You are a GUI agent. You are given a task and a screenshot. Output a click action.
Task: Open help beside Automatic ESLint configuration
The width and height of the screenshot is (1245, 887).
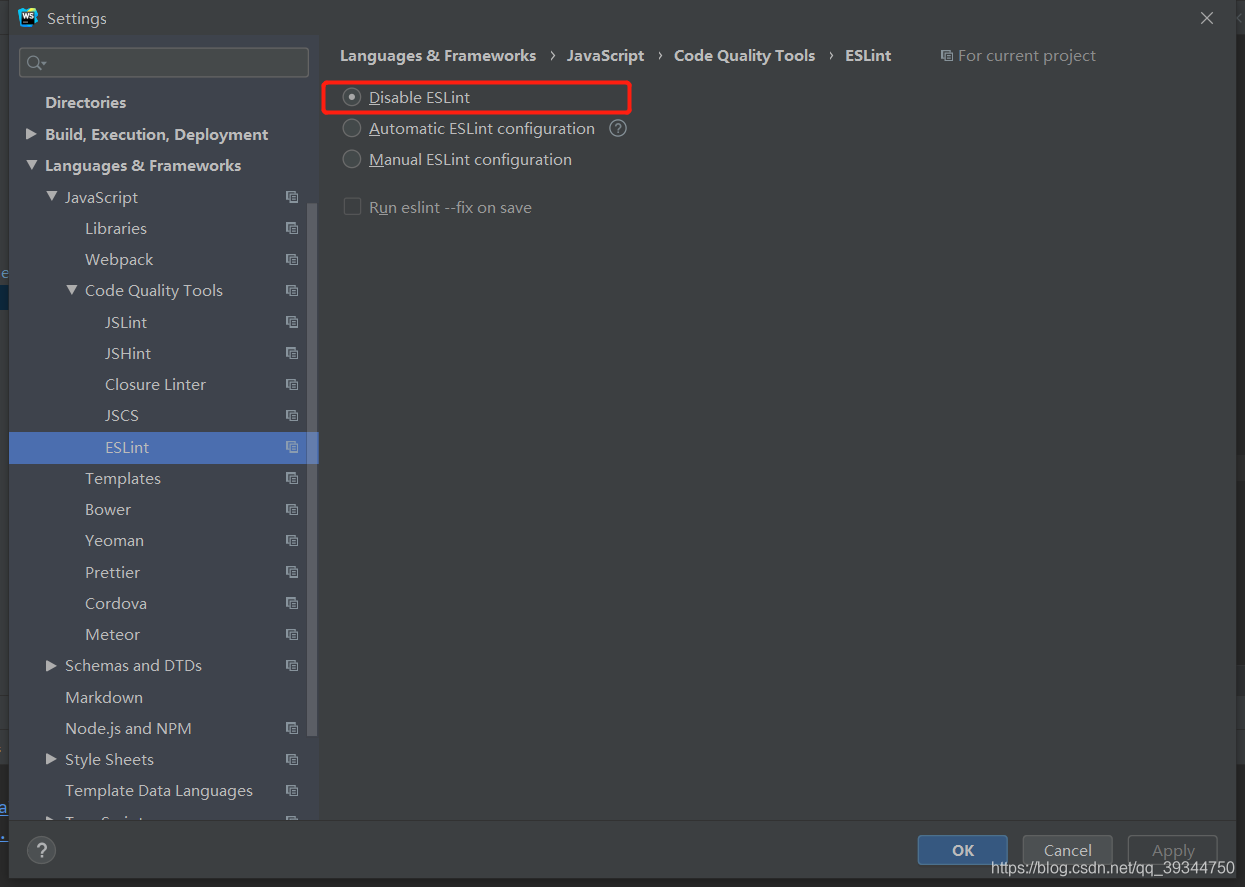[617, 128]
